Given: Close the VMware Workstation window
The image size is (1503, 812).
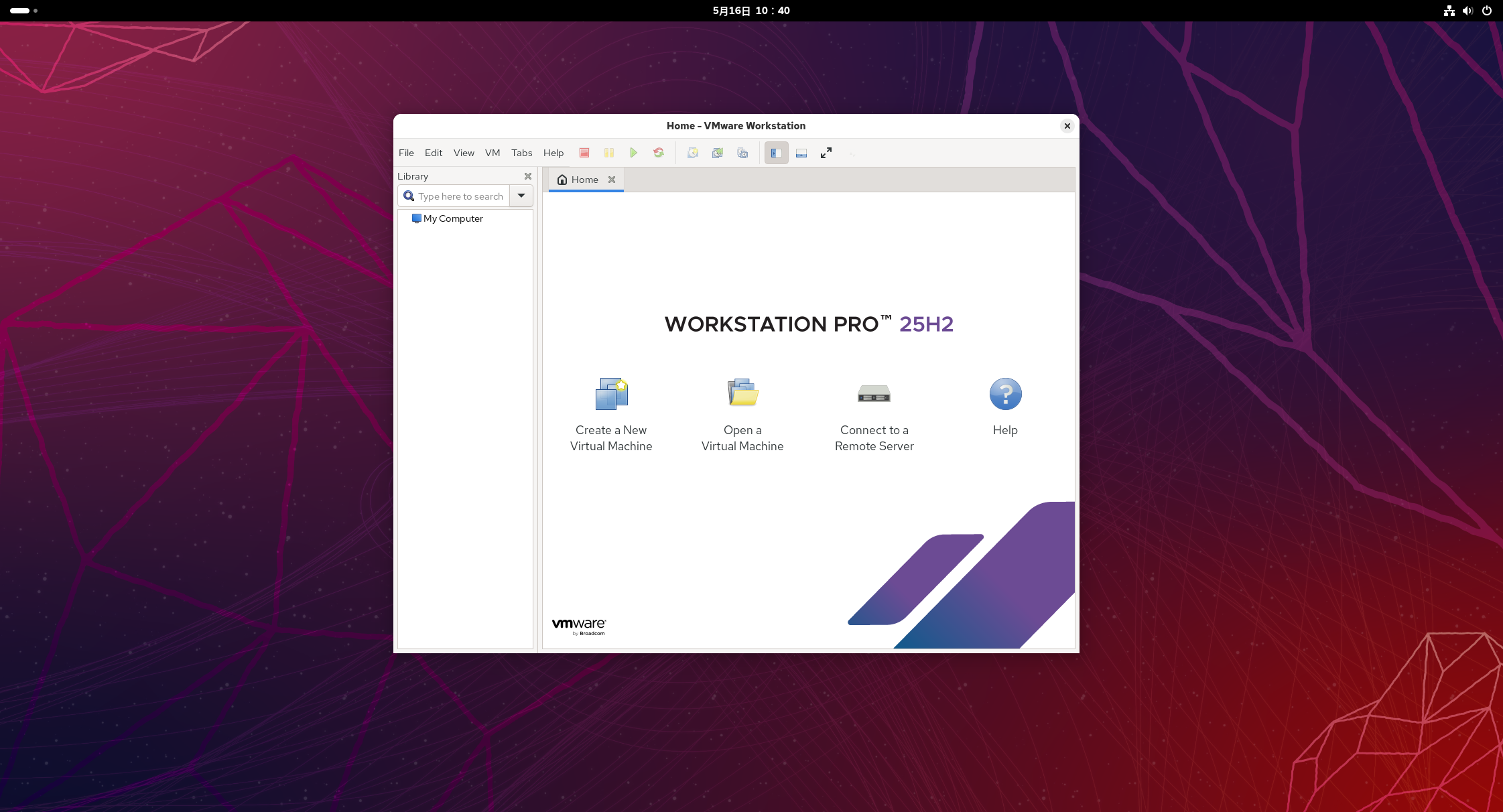Looking at the screenshot, I should [1067, 126].
